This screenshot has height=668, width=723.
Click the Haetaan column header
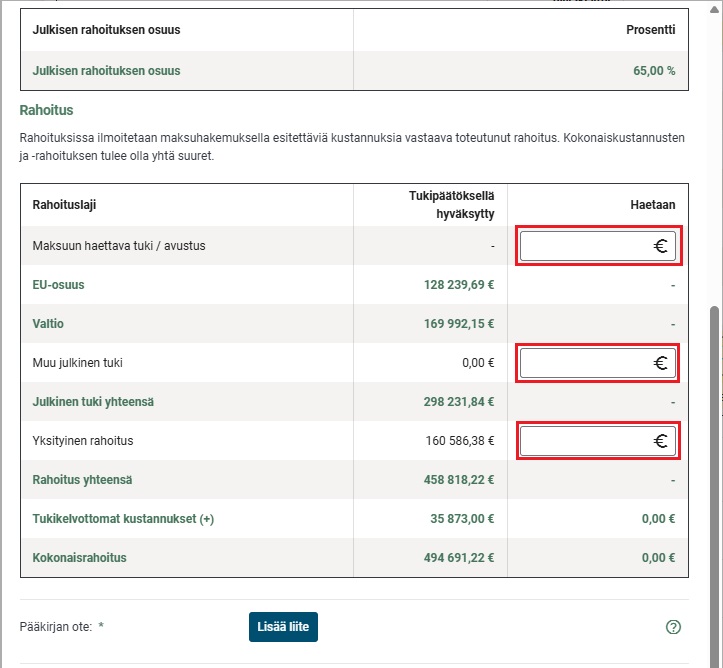(x=653, y=205)
